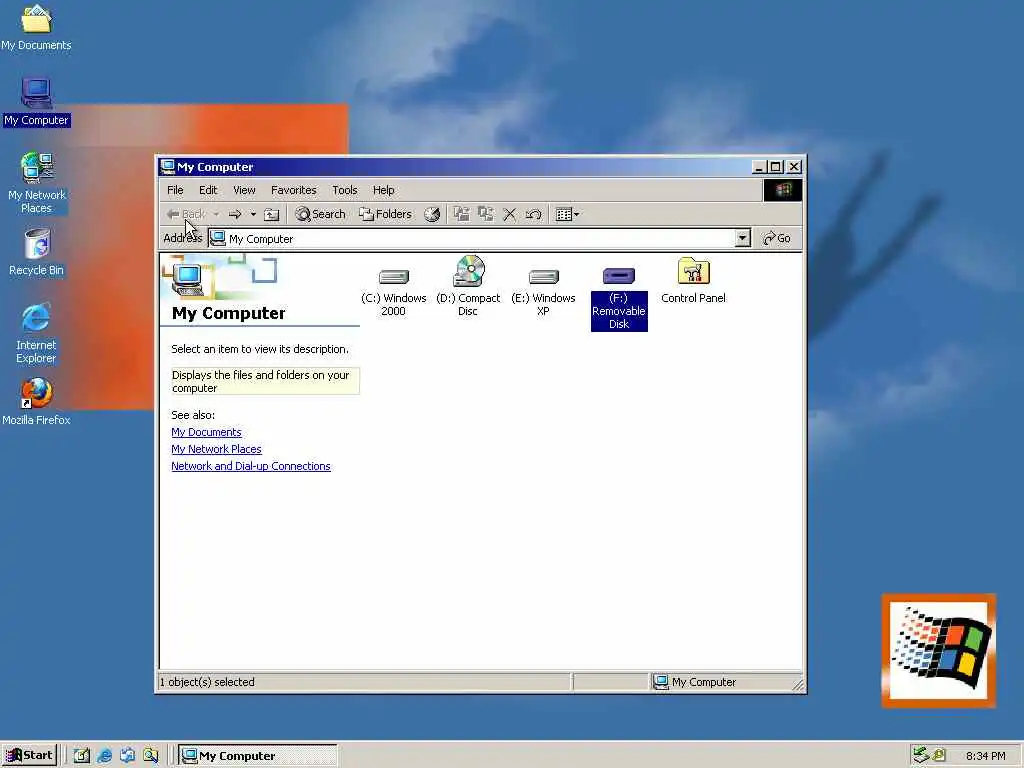Select My Computer desktop icon
This screenshot has width=1024, height=768.
point(36,102)
